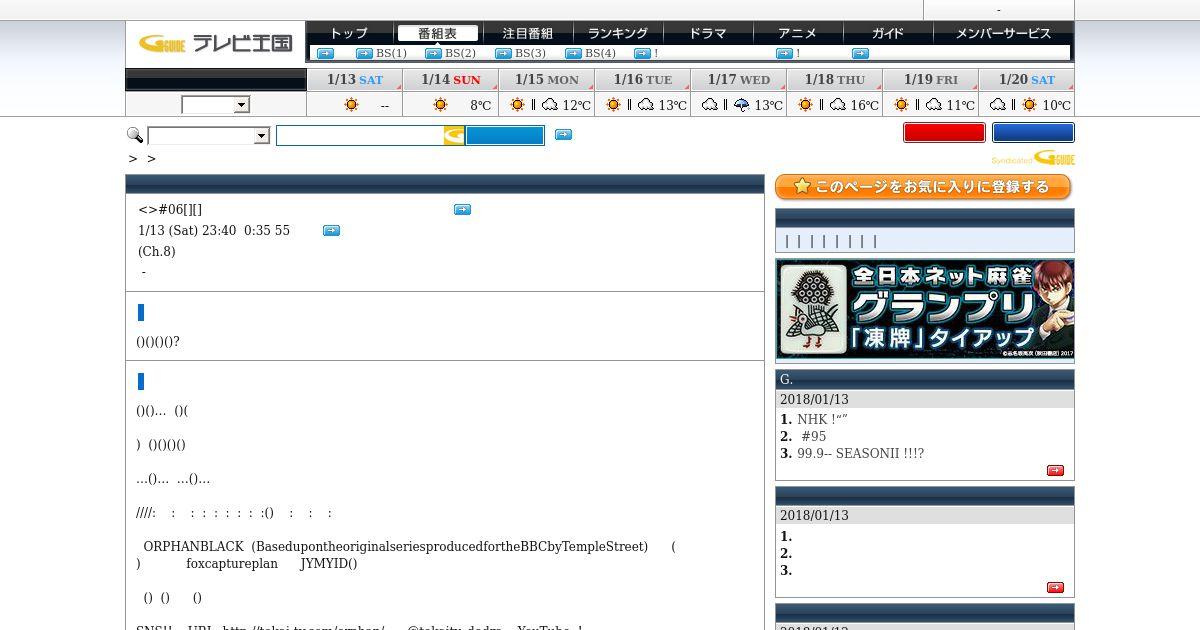Click the cloud weather icon for 1/18 THU

pos(837,104)
